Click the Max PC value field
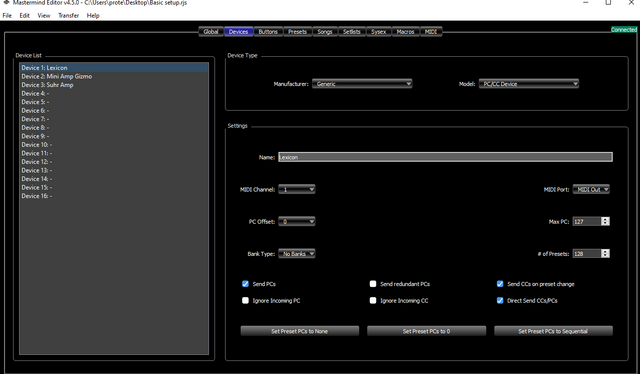Image resolution: width=640 pixels, height=374 pixels. click(587, 222)
